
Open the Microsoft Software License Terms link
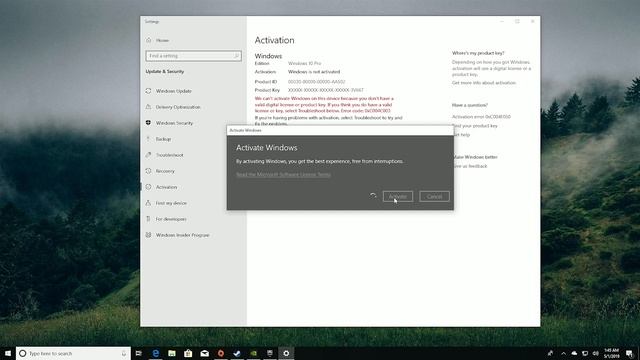pos(283,174)
